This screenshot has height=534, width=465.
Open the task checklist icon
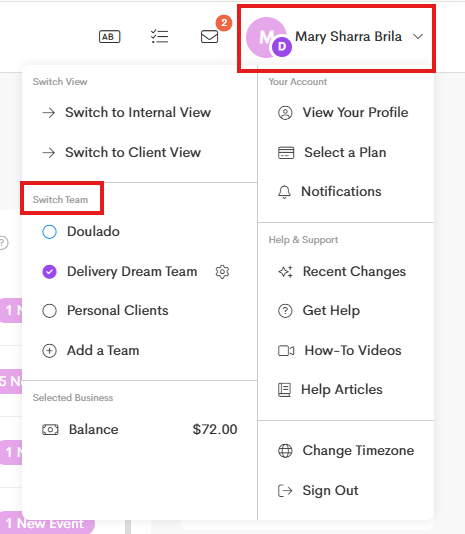159,36
